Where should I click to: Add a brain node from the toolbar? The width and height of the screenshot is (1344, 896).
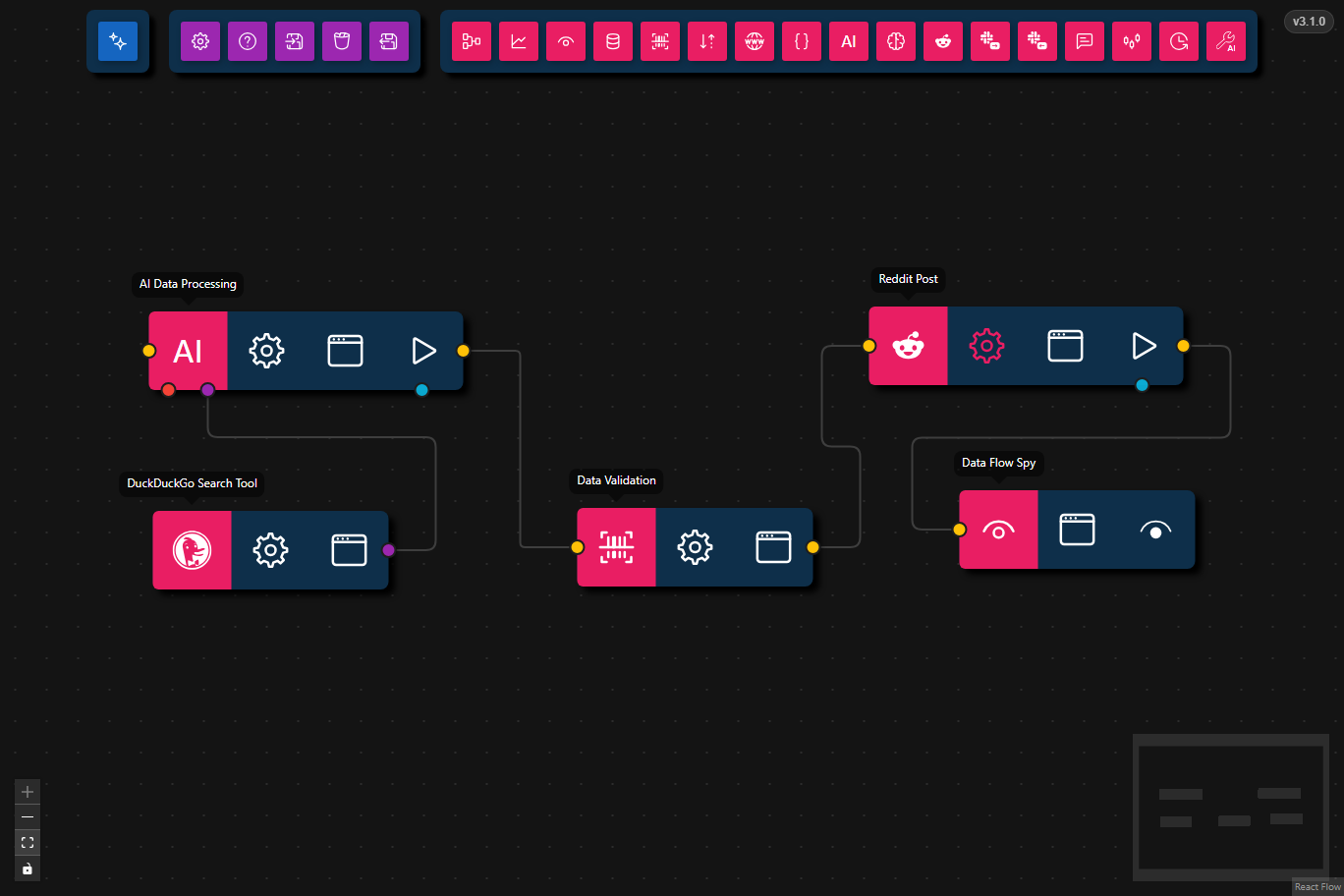(x=896, y=41)
